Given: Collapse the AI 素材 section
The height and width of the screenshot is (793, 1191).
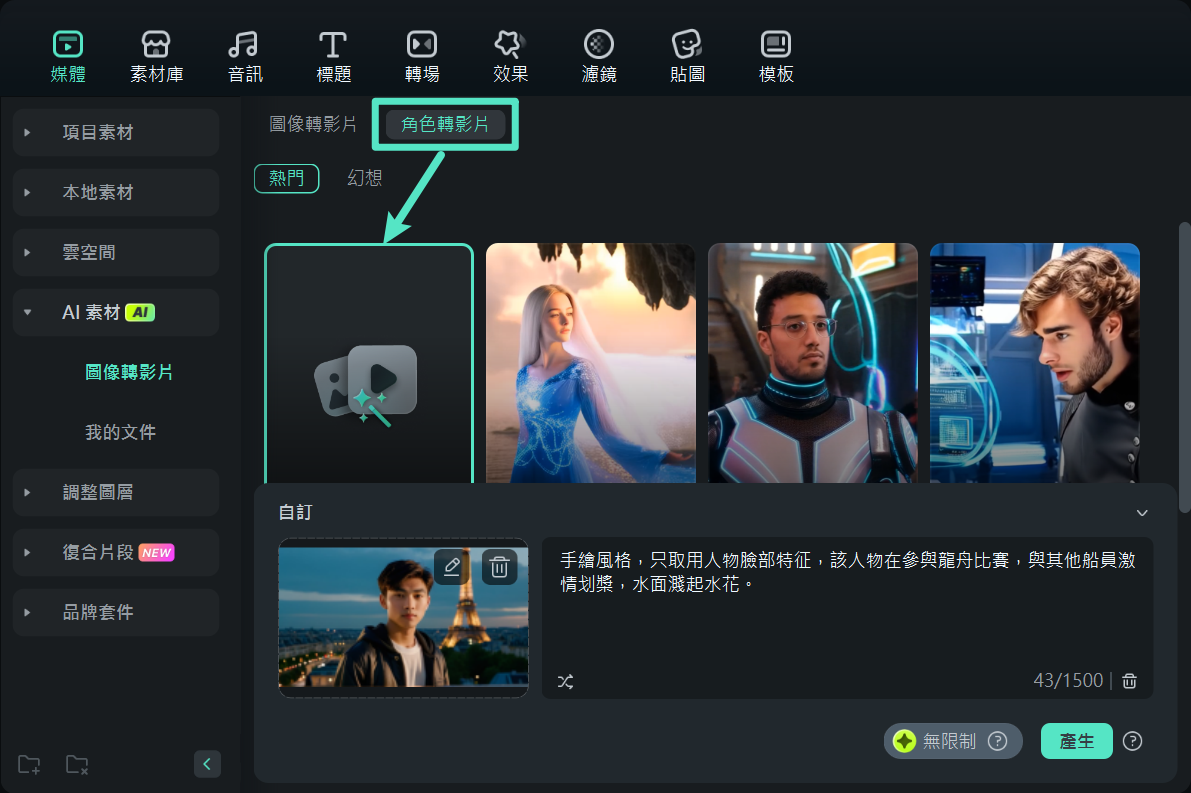Looking at the screenshot, I should click(x=27, y=312).
